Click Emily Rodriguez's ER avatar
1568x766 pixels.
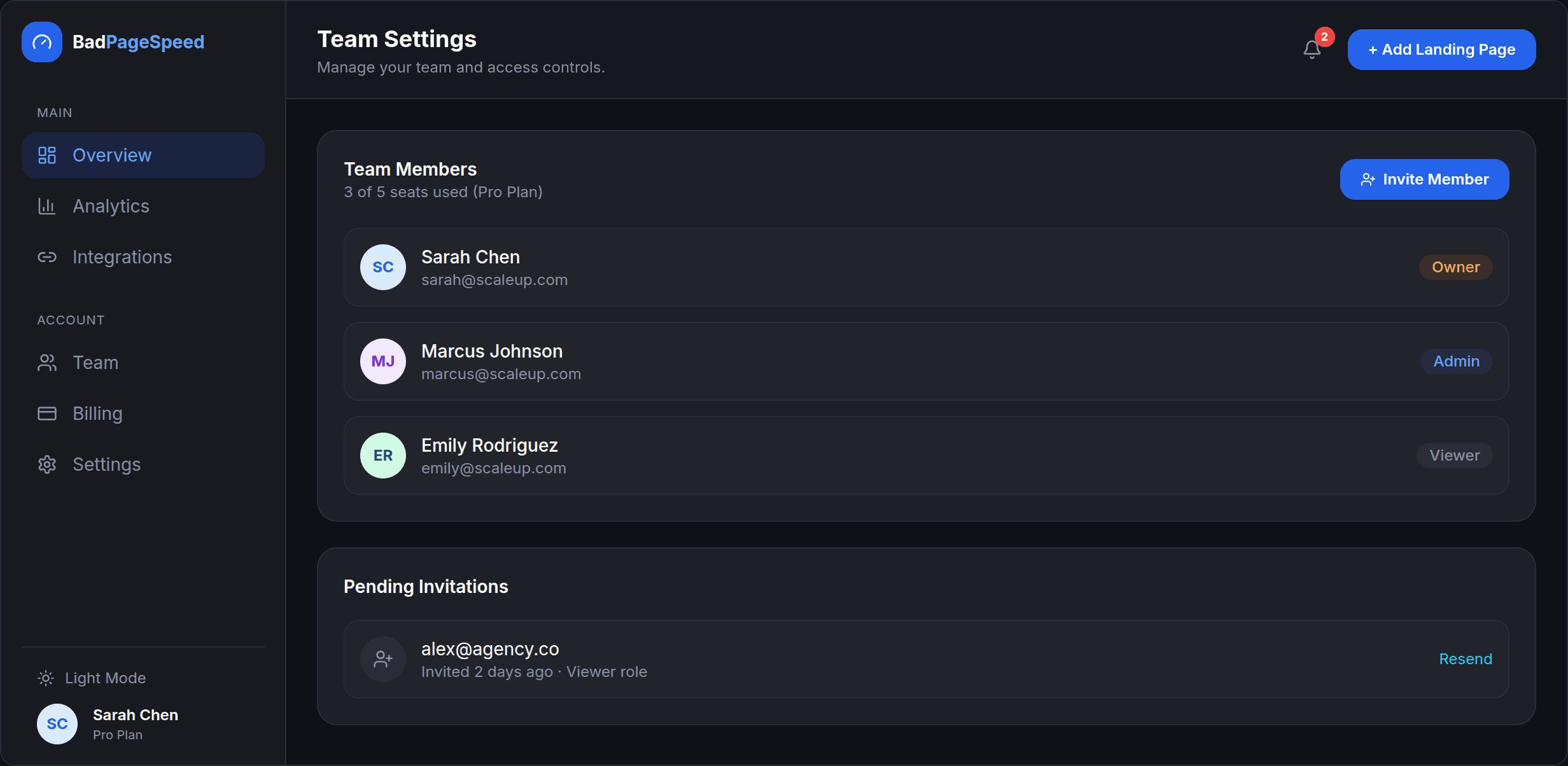coord(383,456)
